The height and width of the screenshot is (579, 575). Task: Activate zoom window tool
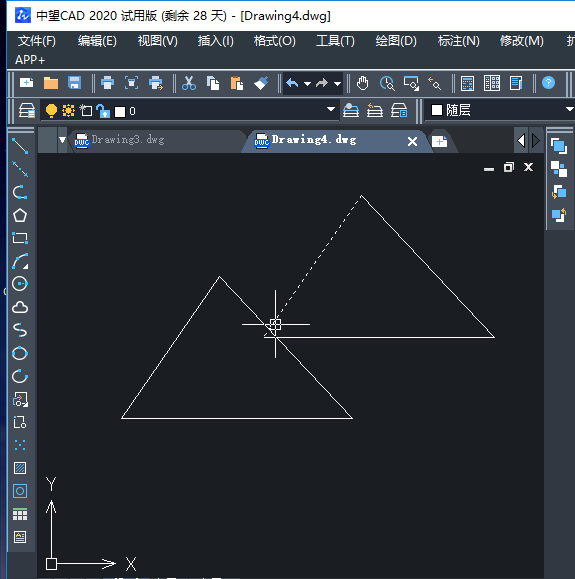[x=411, y=83]
